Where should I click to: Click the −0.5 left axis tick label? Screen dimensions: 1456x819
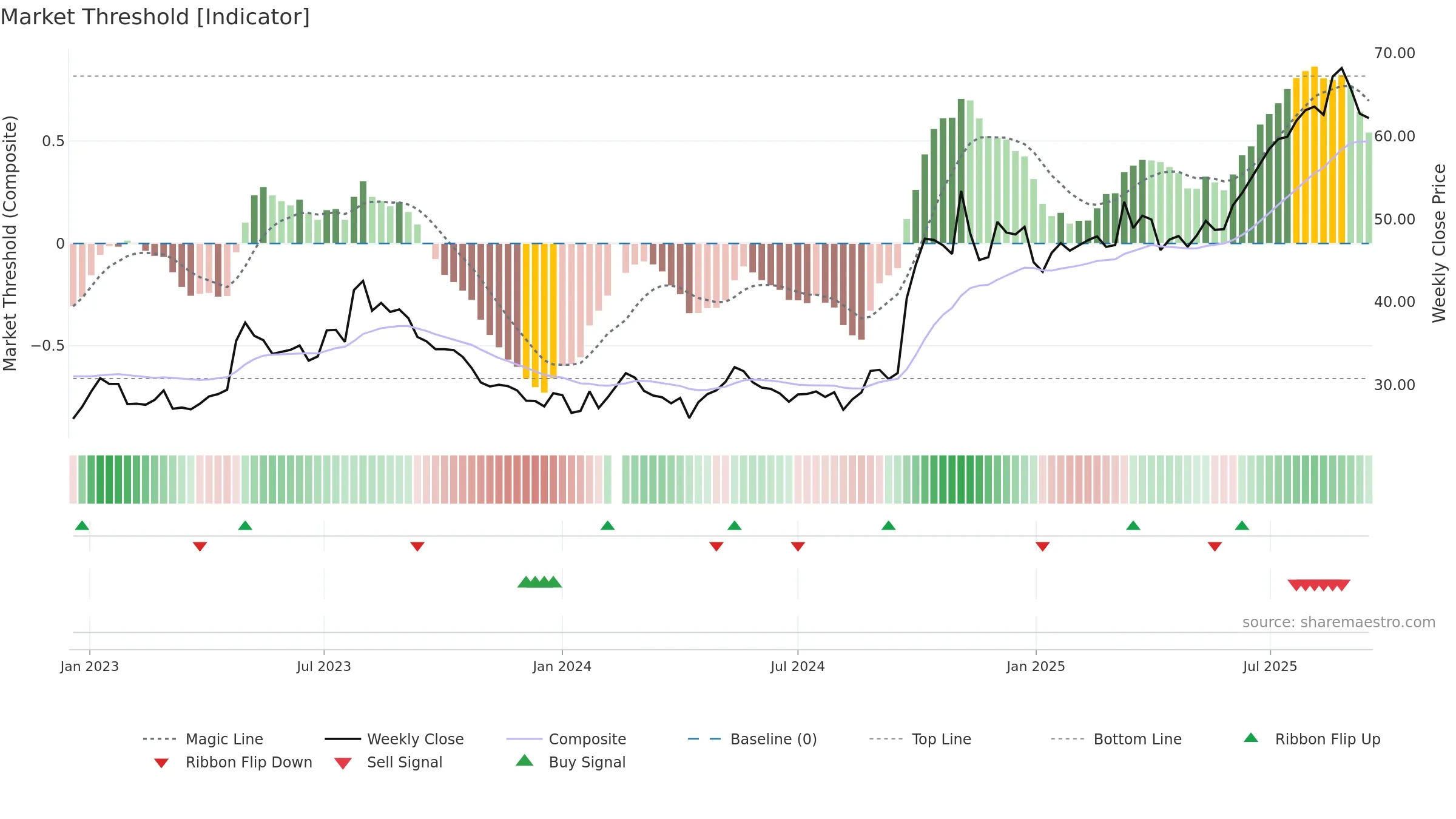47,346
